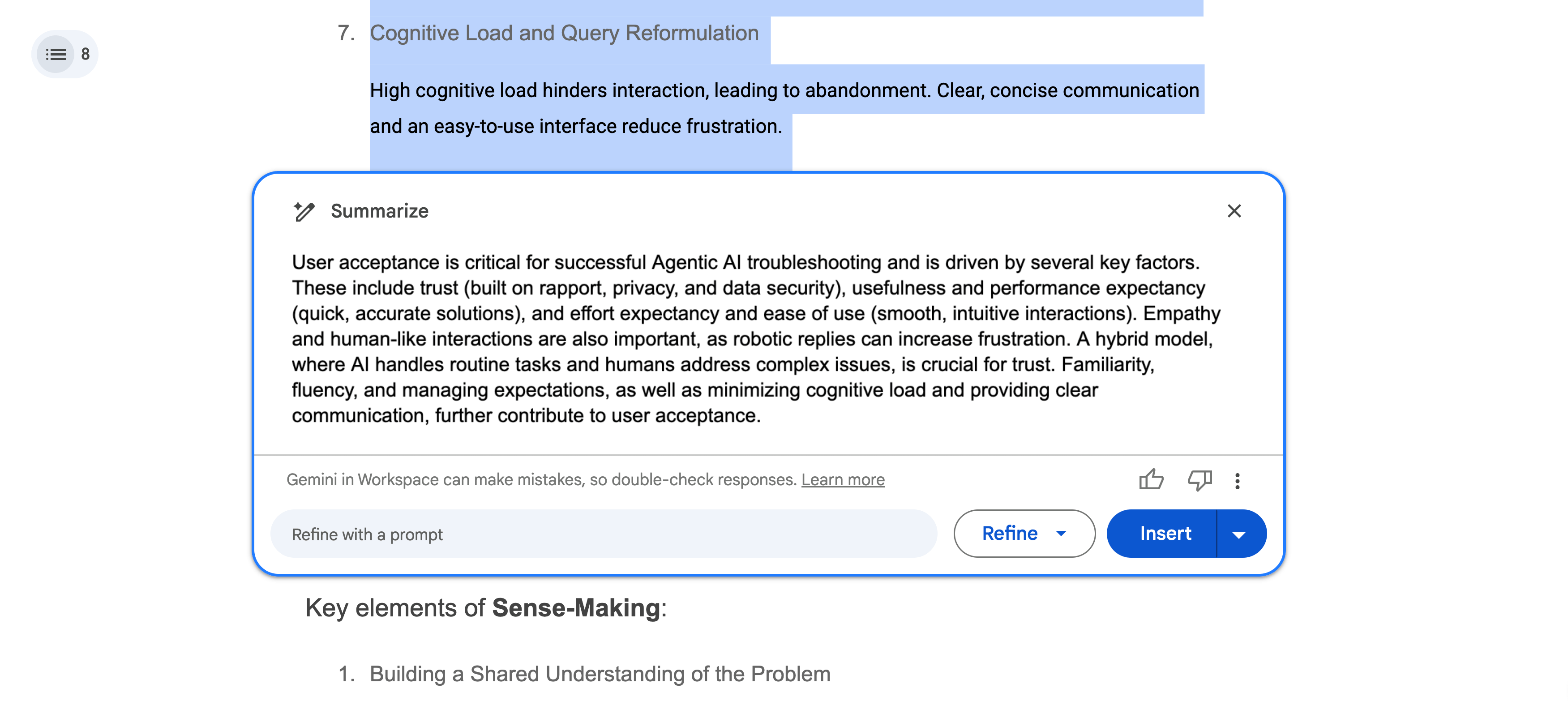Click the Key elements of Sense-Making heading
Viewport: 1568px width, 718px height.
click(486, 607)
